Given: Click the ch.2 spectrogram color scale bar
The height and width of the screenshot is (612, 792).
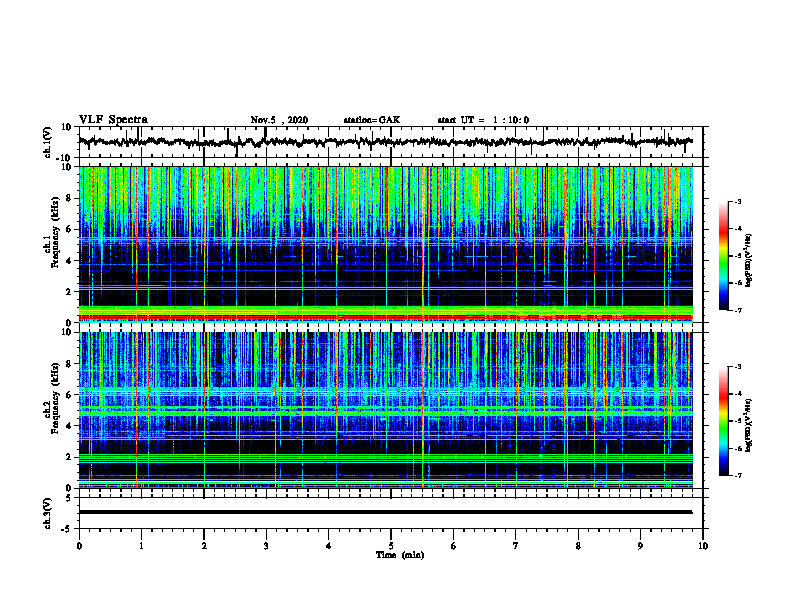Looking at the screenshot, I should (724, 421).
